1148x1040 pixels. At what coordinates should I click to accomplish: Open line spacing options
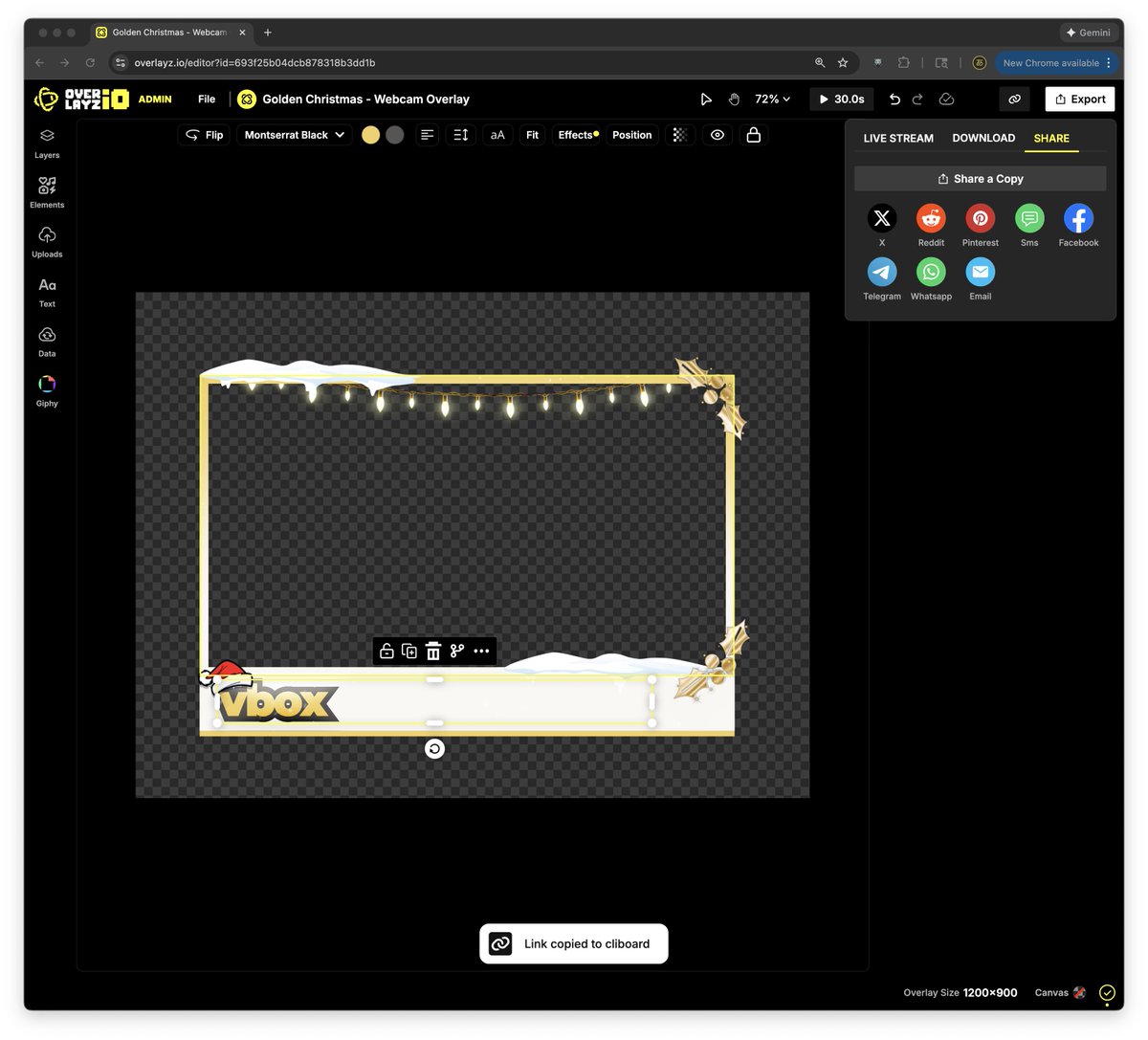(x=460, y=135)
